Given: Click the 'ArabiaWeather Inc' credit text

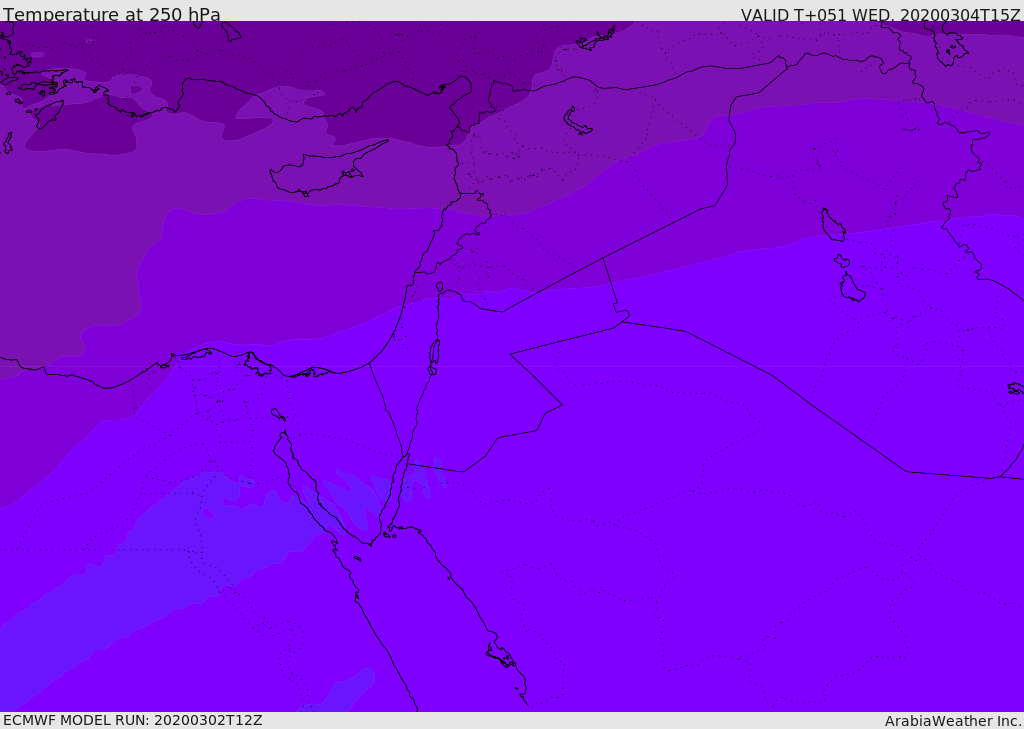Looking at the screenshot, I should point(952,721).
